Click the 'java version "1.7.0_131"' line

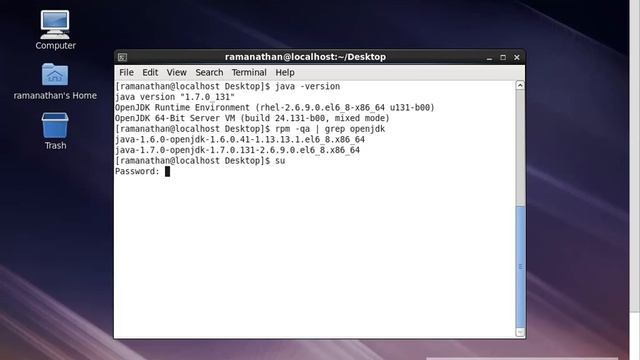pyautogui.click(x=175, y=97)
